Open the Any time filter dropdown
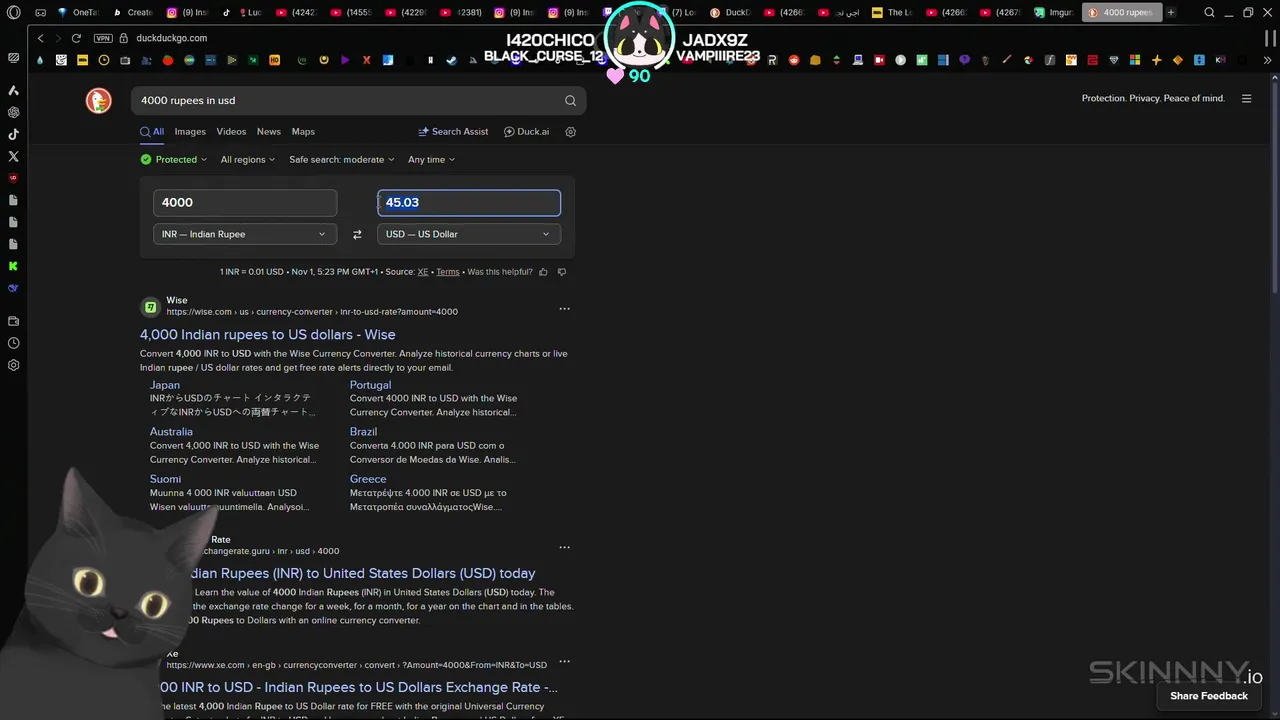 click(x=431, y=160)
